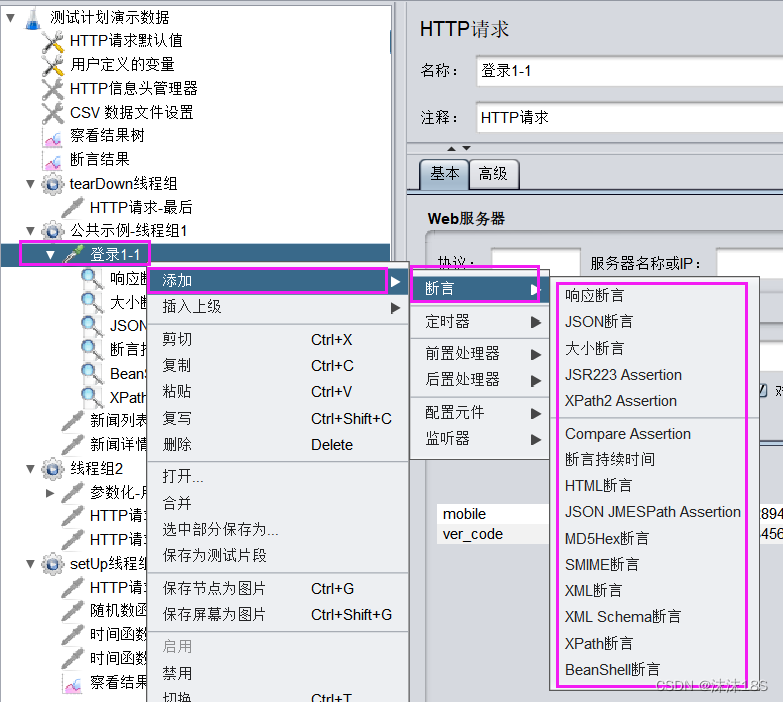Click the dropper icon beside HTTP请求-最后
The width and height of the screenshot is (783, 702).
pyautogui.click(x=72, y=207)
